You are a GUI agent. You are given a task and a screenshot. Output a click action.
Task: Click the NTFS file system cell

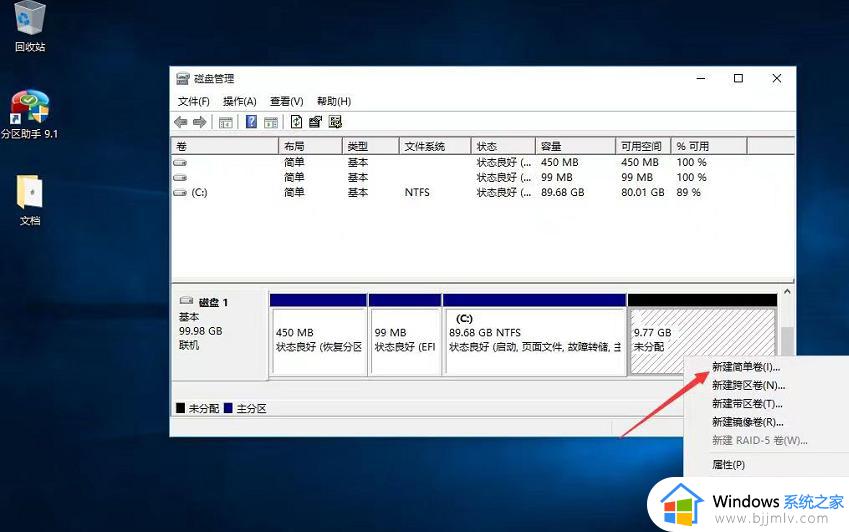(417, 193)
